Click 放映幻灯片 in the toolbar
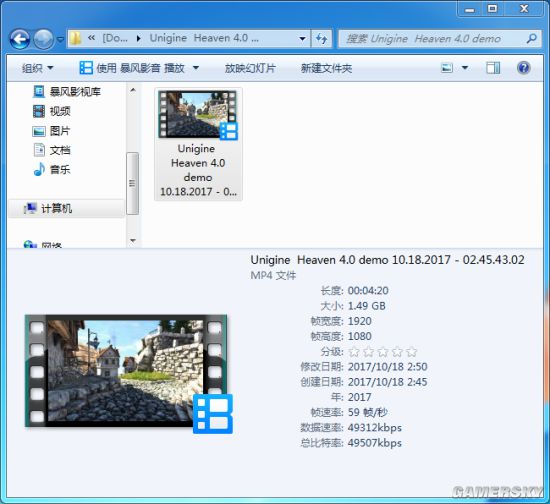The height and width of the screenshot is (504, 550). [x=250, y=68]
